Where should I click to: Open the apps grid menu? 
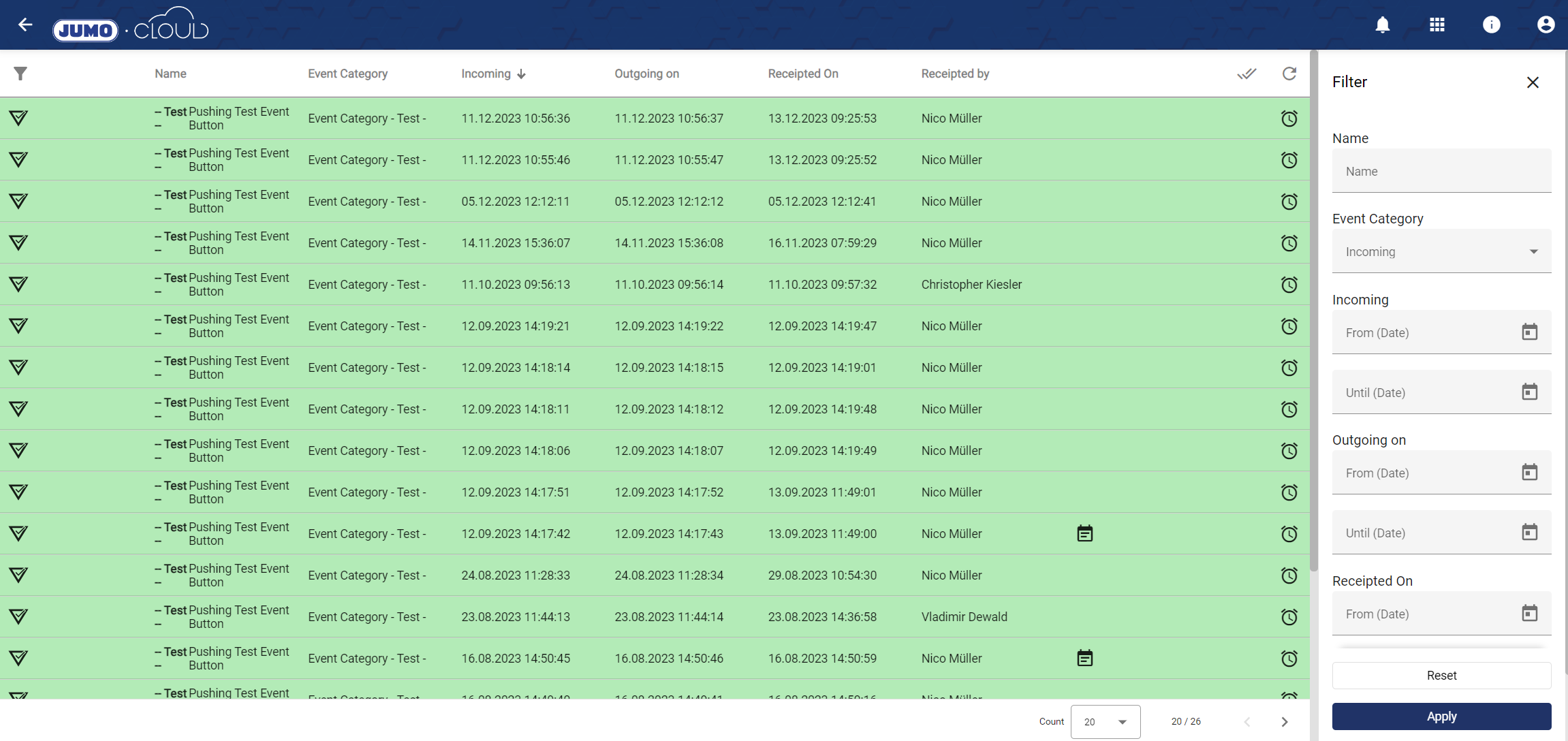pyautogui.click(x=1437, y=25)
